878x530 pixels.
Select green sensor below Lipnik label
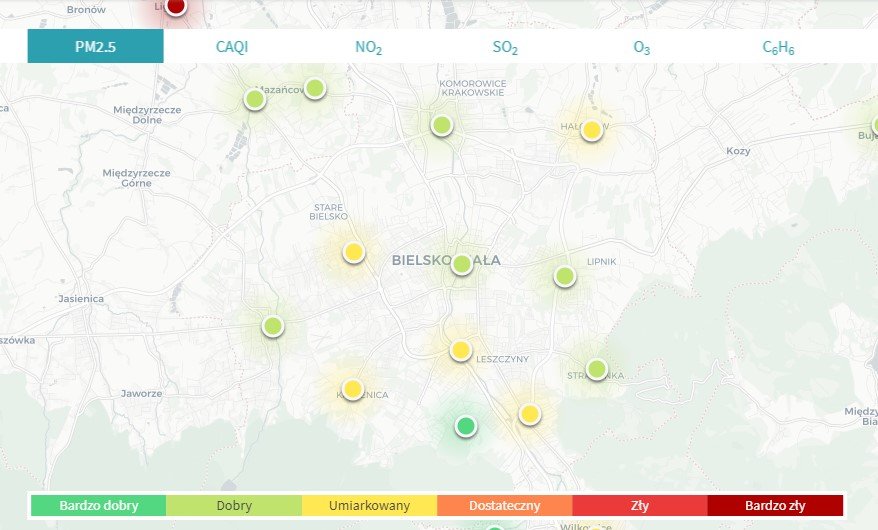pos(564,276)
